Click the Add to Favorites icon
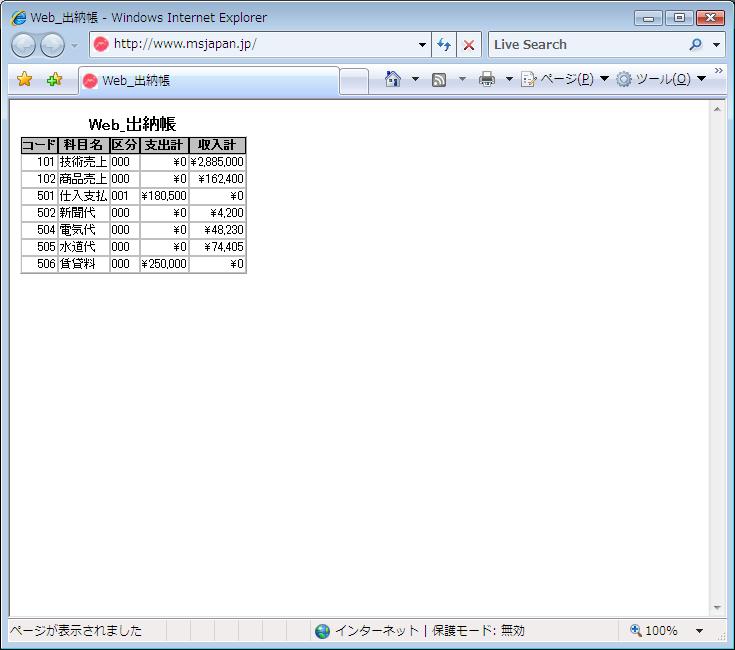This screenshot has width=735, height=650. pyautogui.click(x=54, y=79)
